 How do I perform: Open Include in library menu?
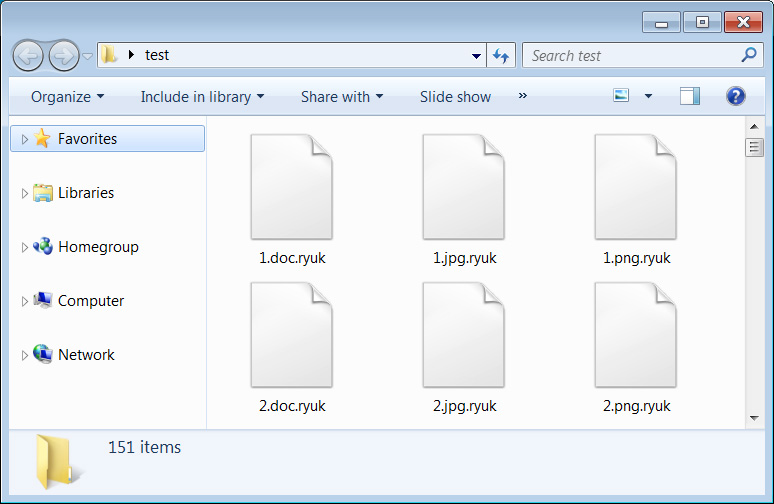(202, 97)
